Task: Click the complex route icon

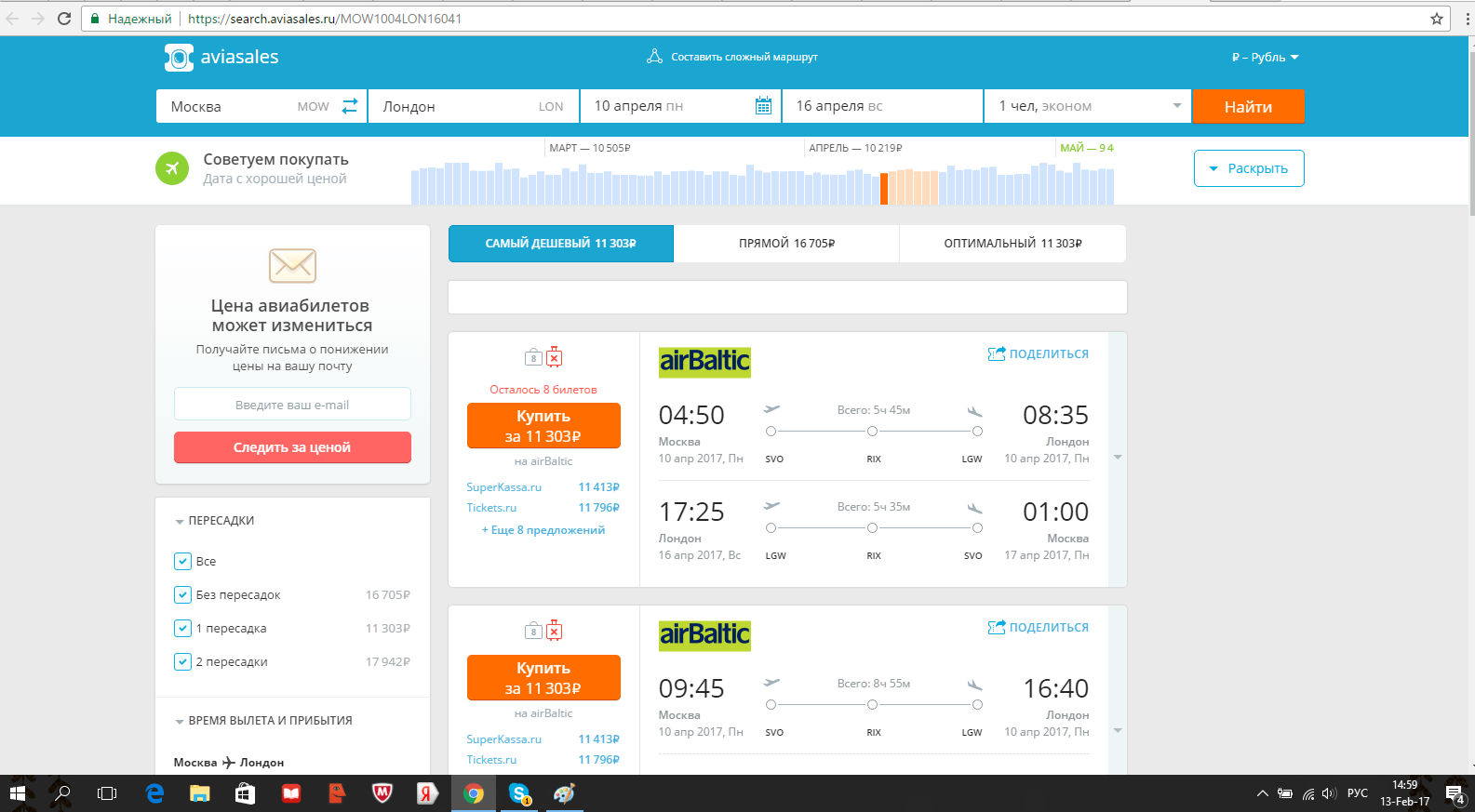Action: tap(654, 57)
